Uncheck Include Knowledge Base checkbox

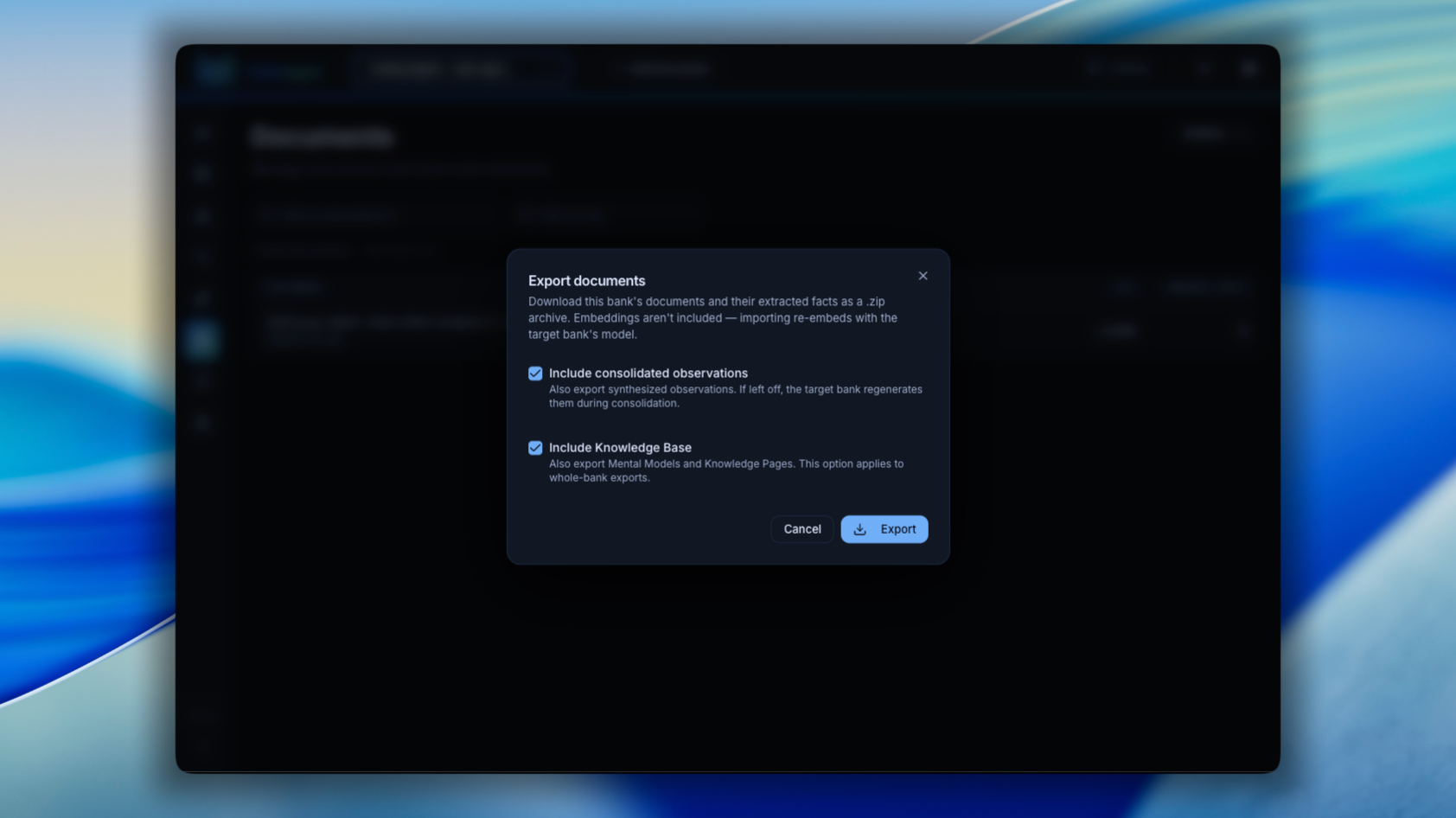(535, 448)
